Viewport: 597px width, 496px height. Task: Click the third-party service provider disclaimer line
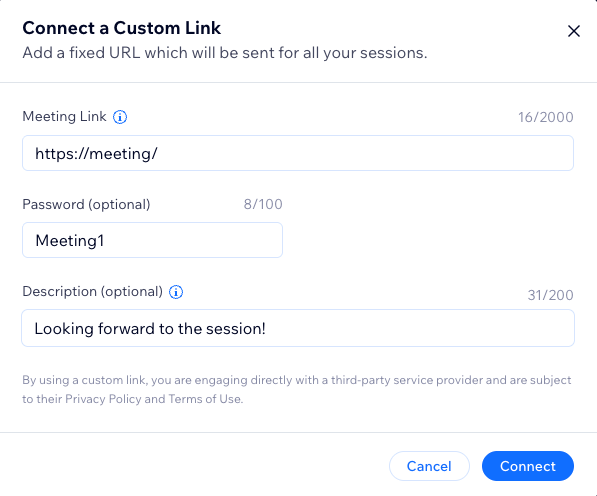[297, 380]
